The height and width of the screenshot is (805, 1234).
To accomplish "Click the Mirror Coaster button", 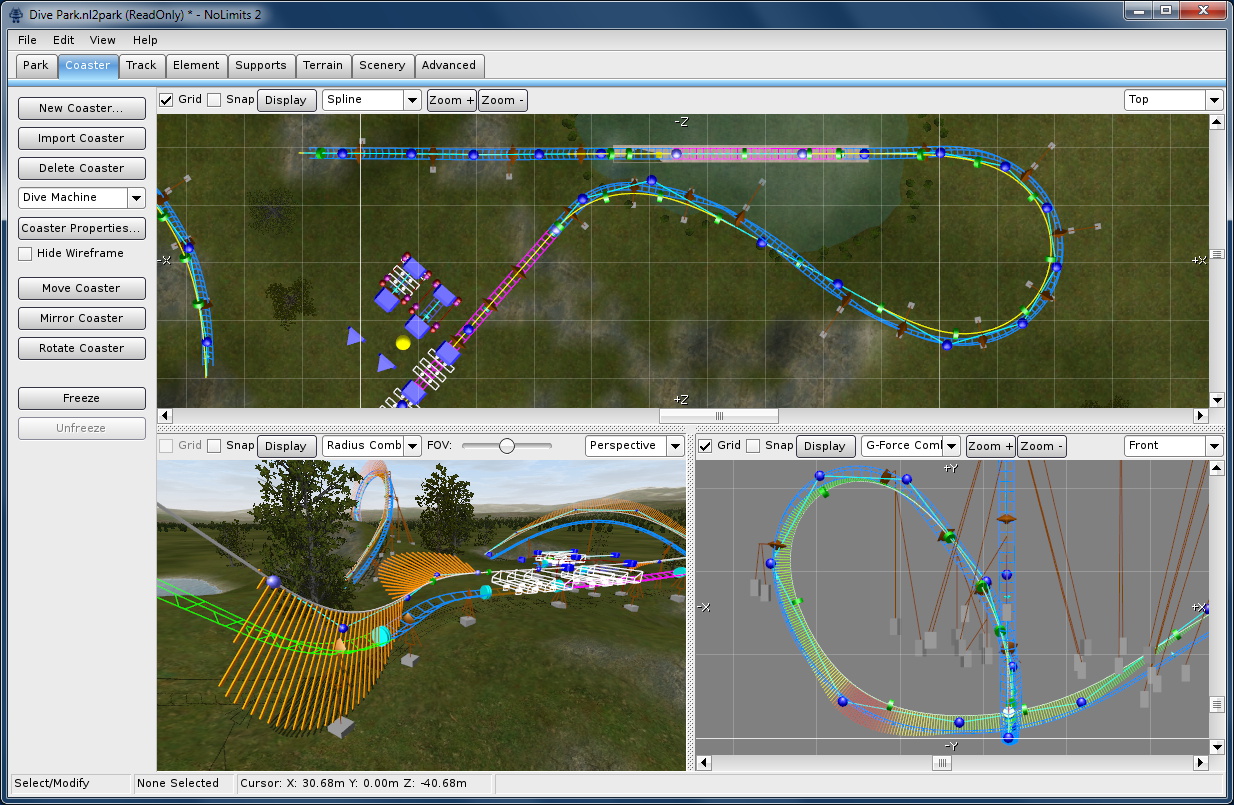I will click(81, 318).
